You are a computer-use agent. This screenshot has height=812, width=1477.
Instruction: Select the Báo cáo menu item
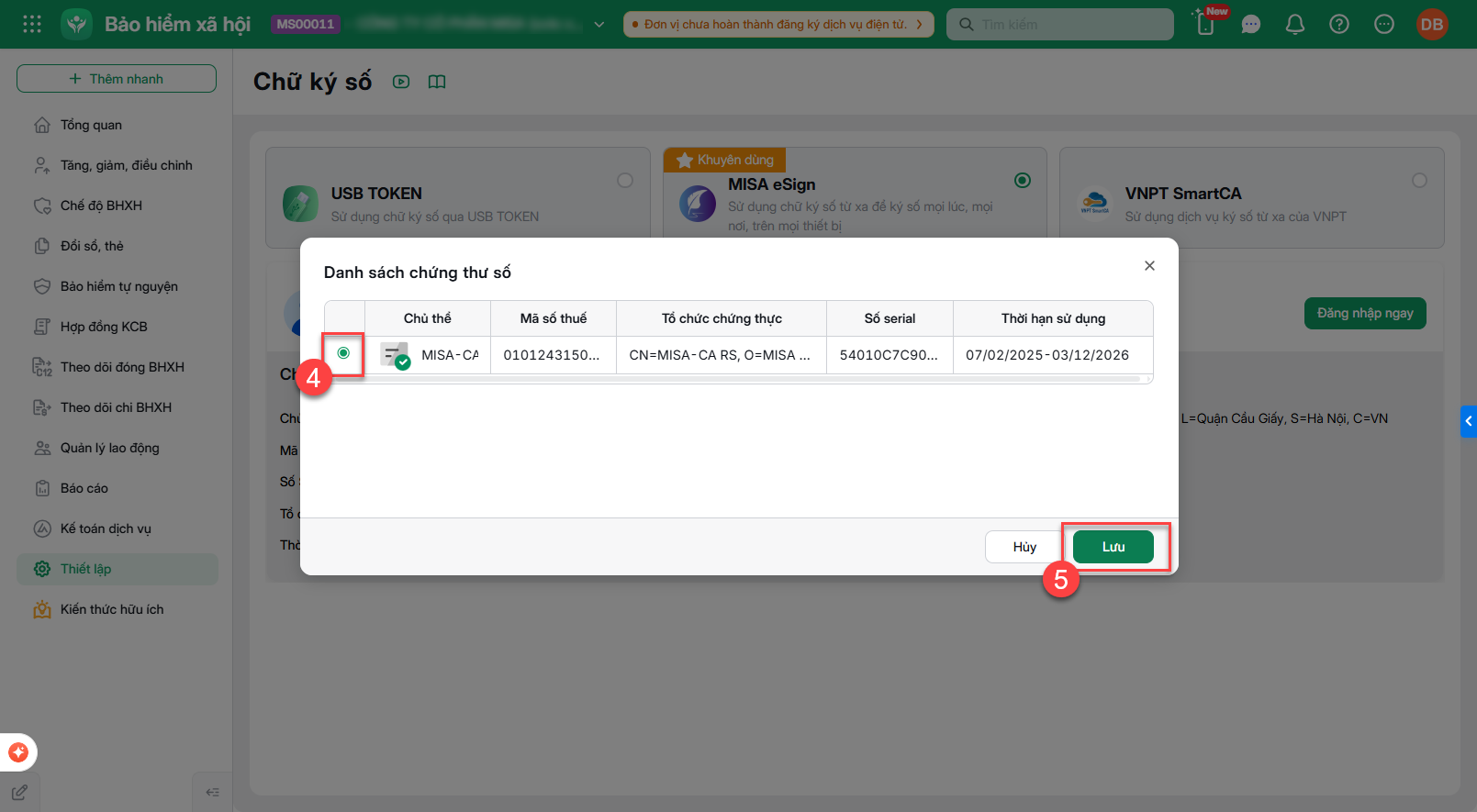point(117,488)
